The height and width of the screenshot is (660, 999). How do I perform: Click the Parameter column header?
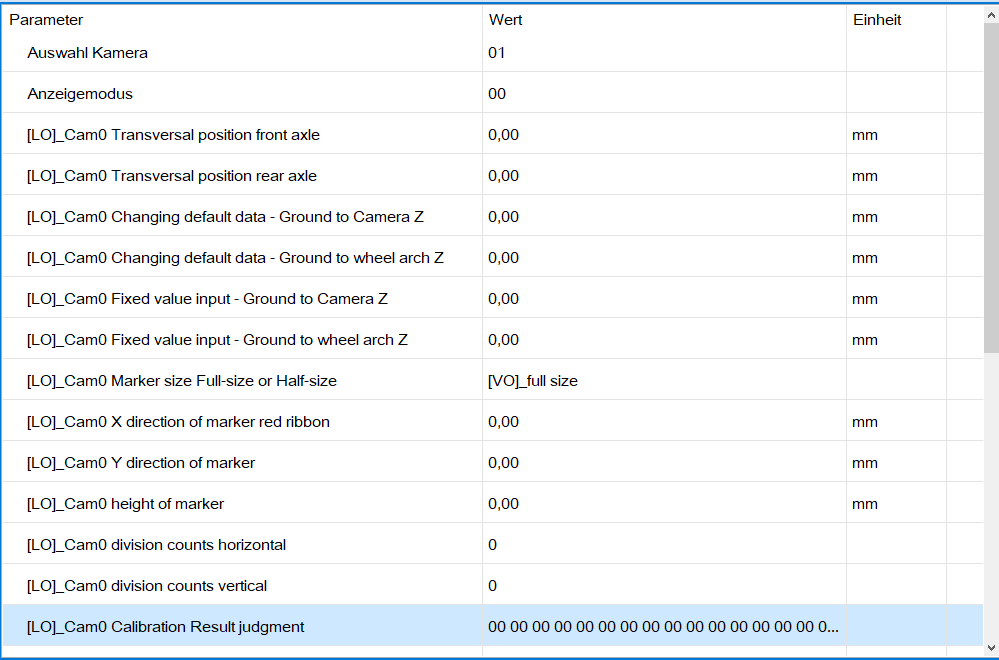click(x=46, y=20)
